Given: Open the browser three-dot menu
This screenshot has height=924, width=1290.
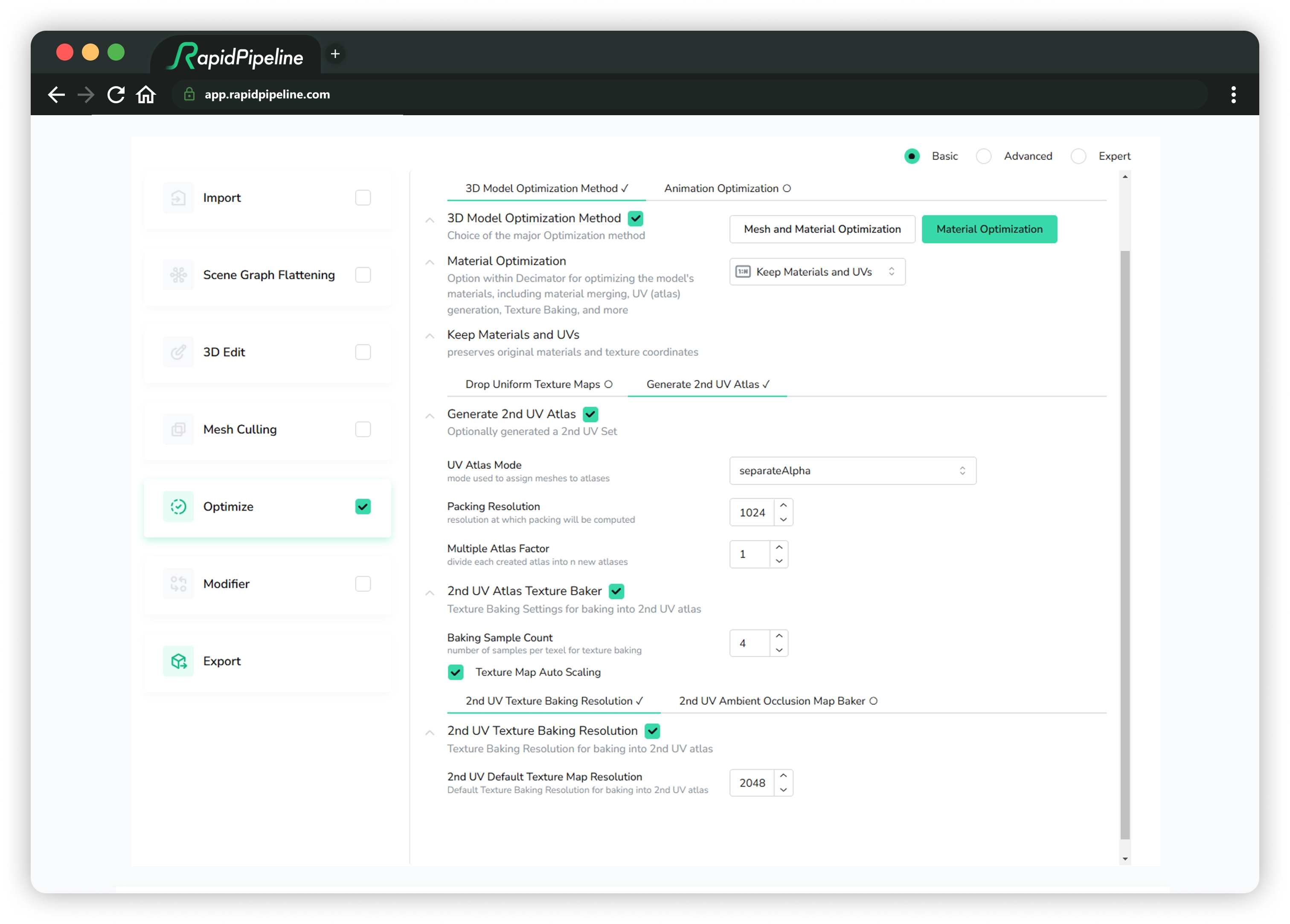Looking at the screenshot, I should click(x=1234, y=94).
